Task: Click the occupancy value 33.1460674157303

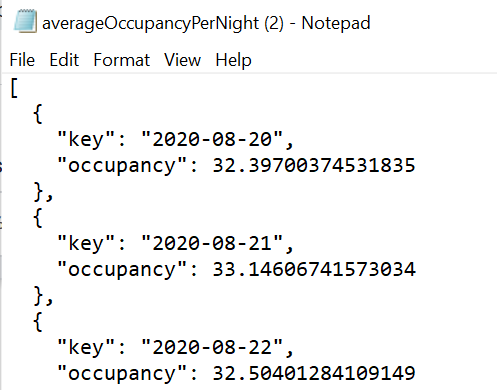Action: pos(314,269)
